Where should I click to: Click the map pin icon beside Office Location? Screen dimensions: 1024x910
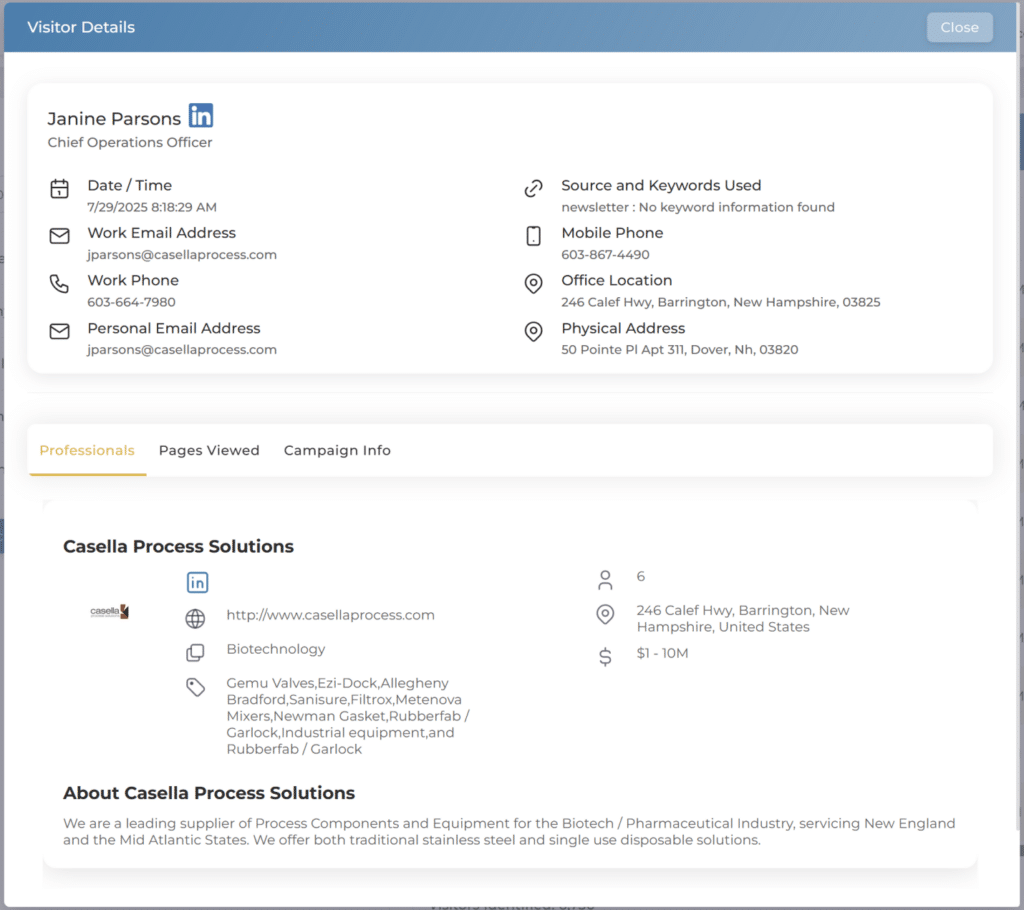pyautogui.click(x=534, y=284)
